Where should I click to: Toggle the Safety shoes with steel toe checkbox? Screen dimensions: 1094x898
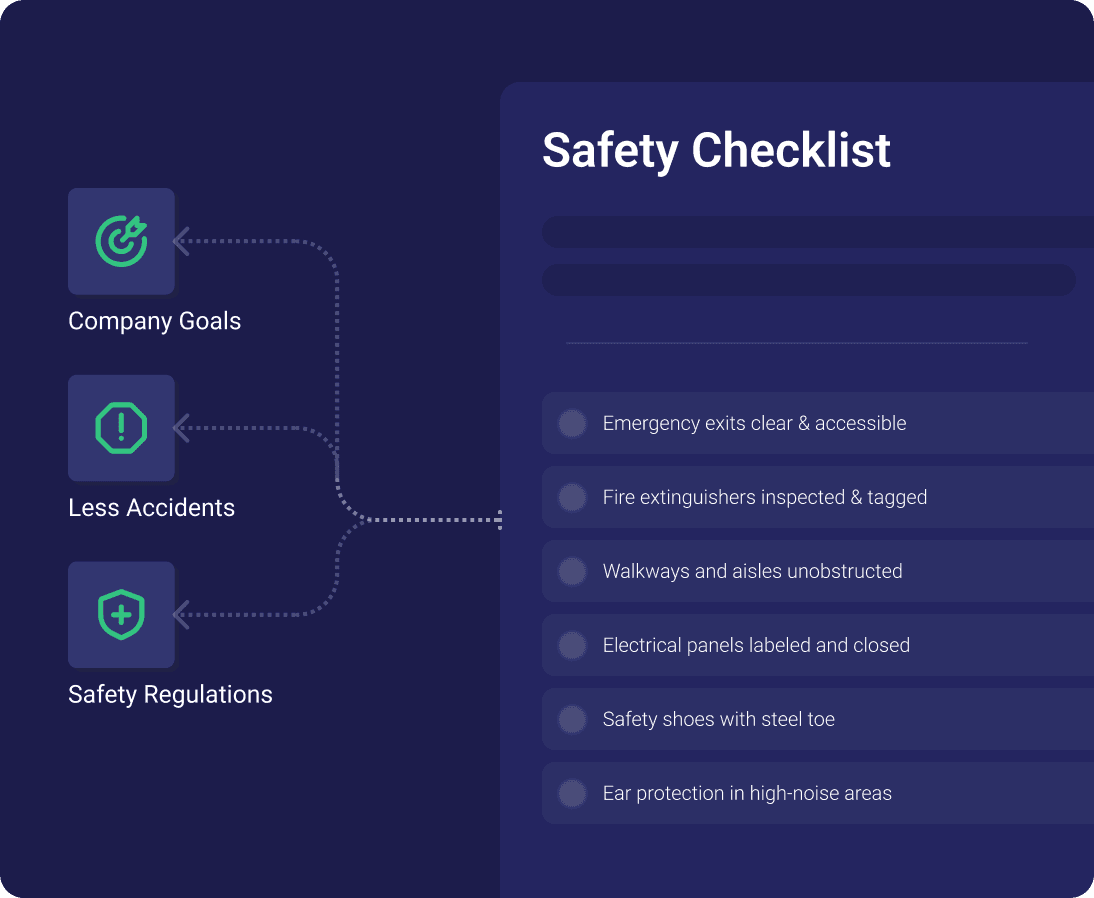572,719
